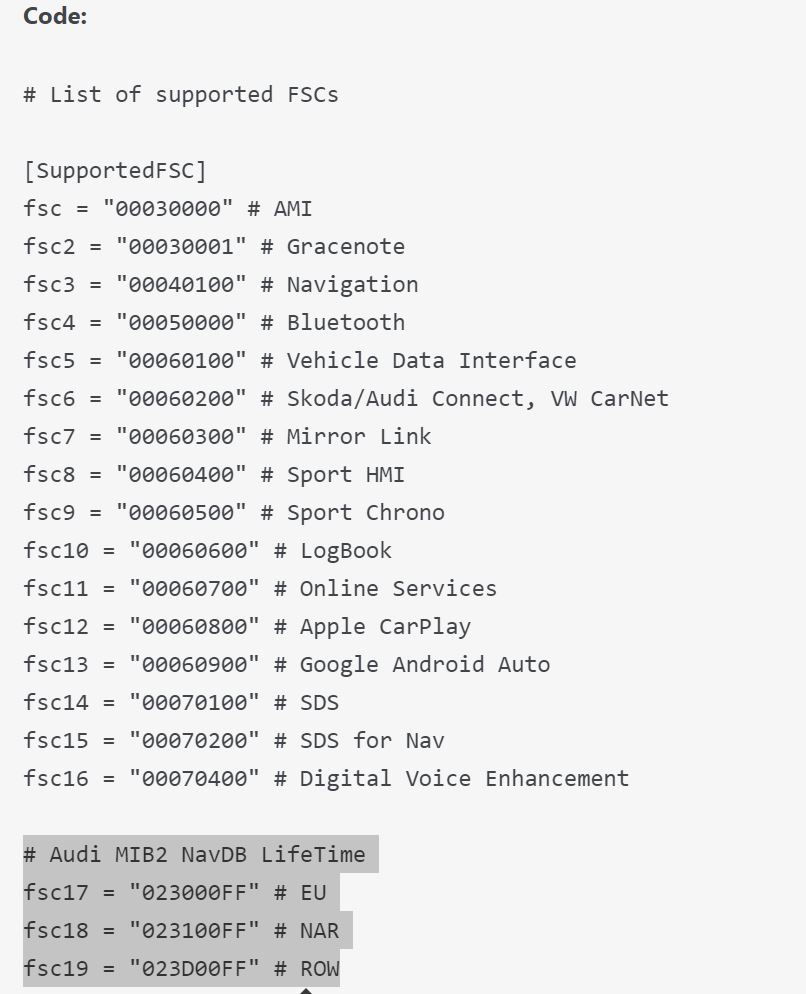
Task: Click the fsc10 LogBook line
Action: (x=208, y=551)
